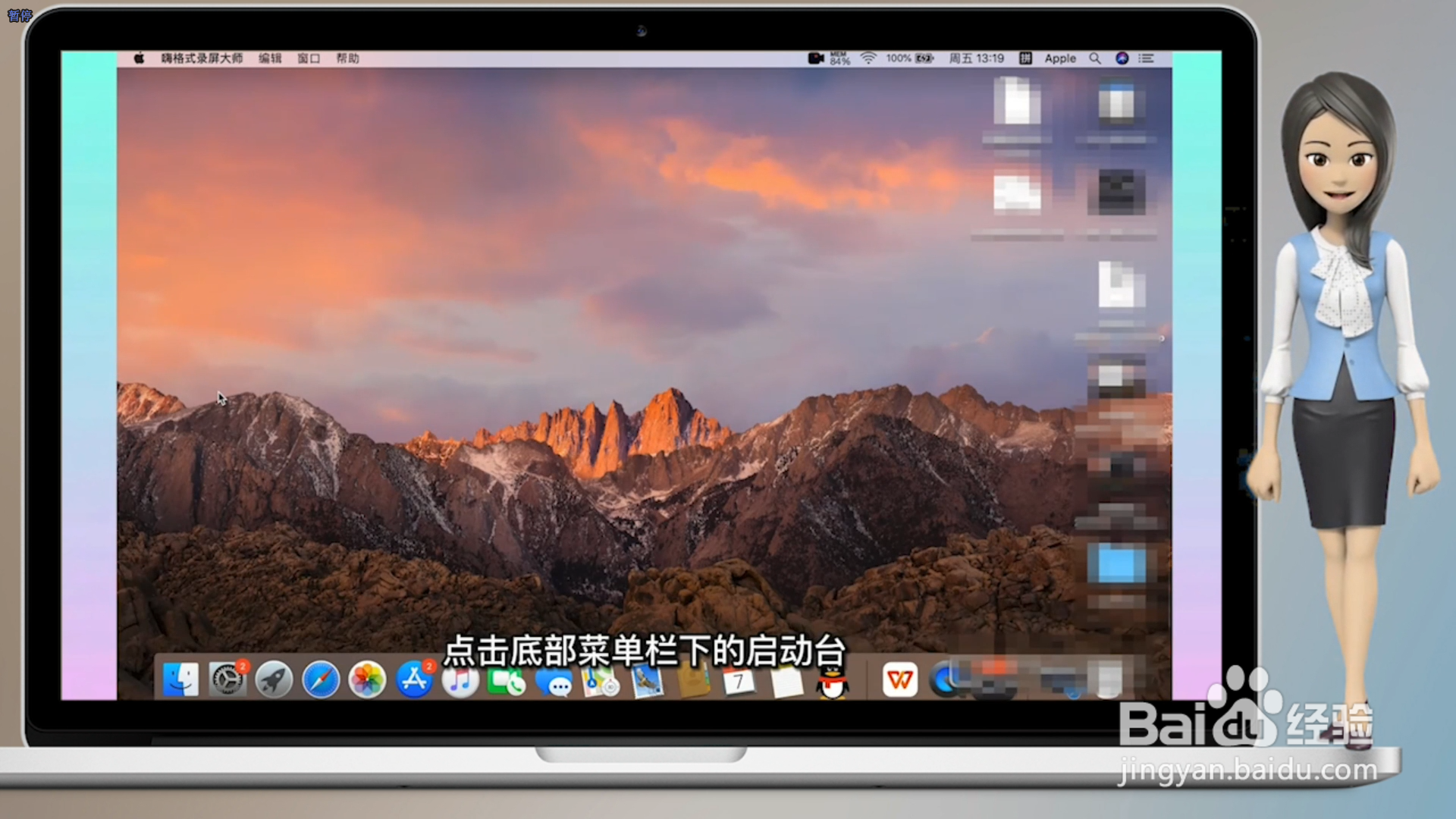Screen dimensions: 1456x819
Task: Open Finder in the Dock
Action: click(180, 679)
